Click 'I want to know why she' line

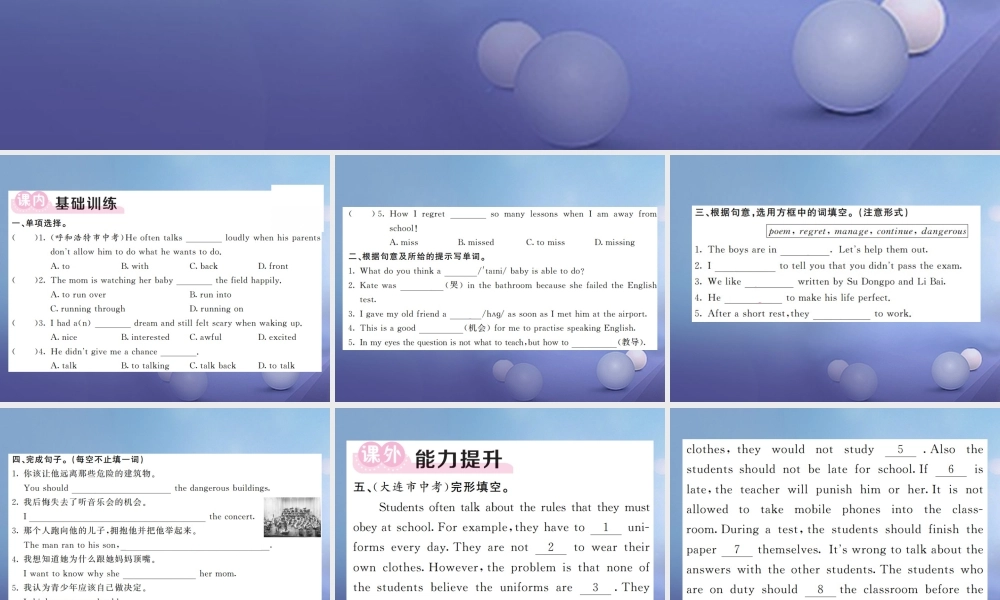[129, 573]
